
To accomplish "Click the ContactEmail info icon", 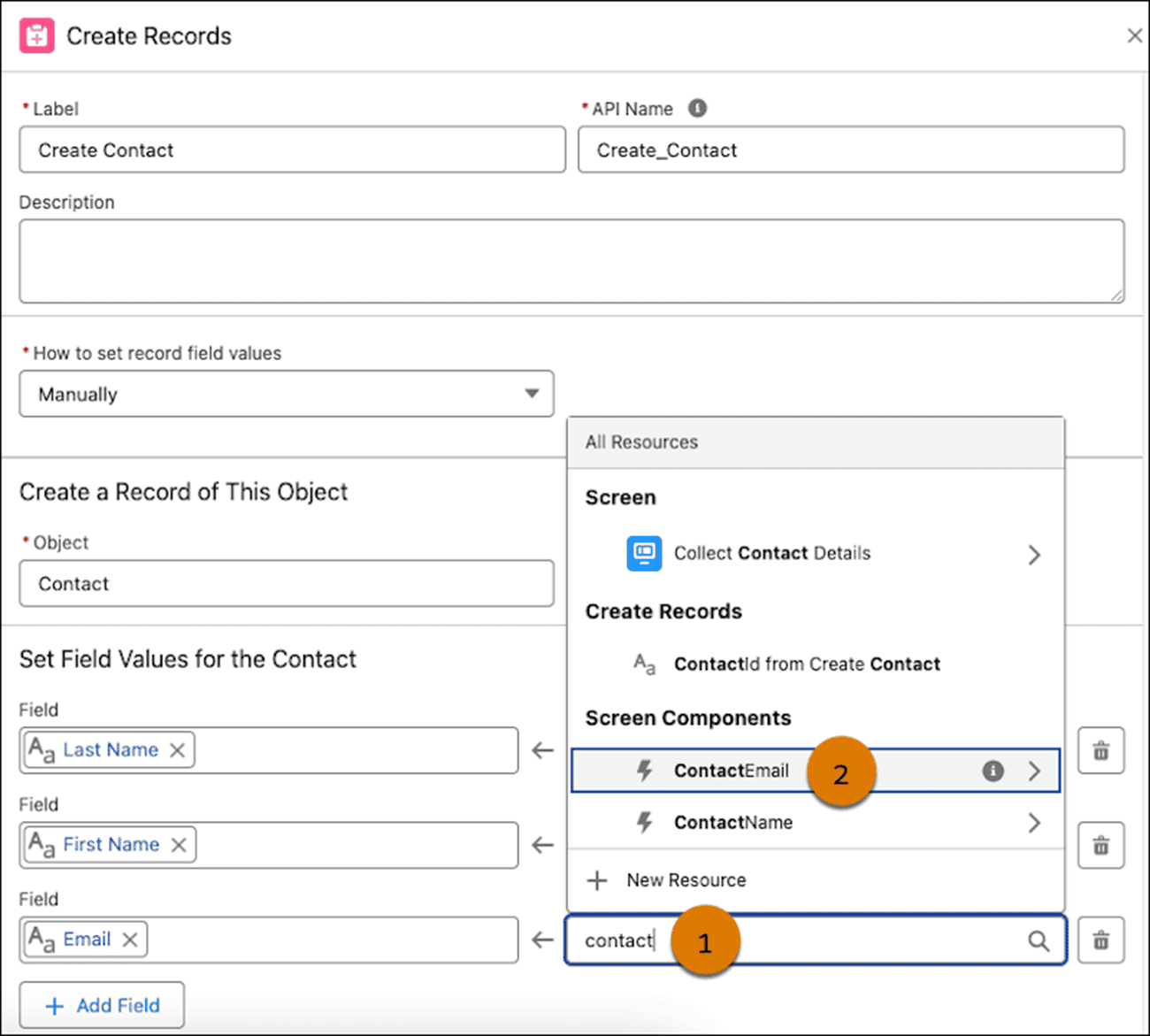I will (993, 771).
